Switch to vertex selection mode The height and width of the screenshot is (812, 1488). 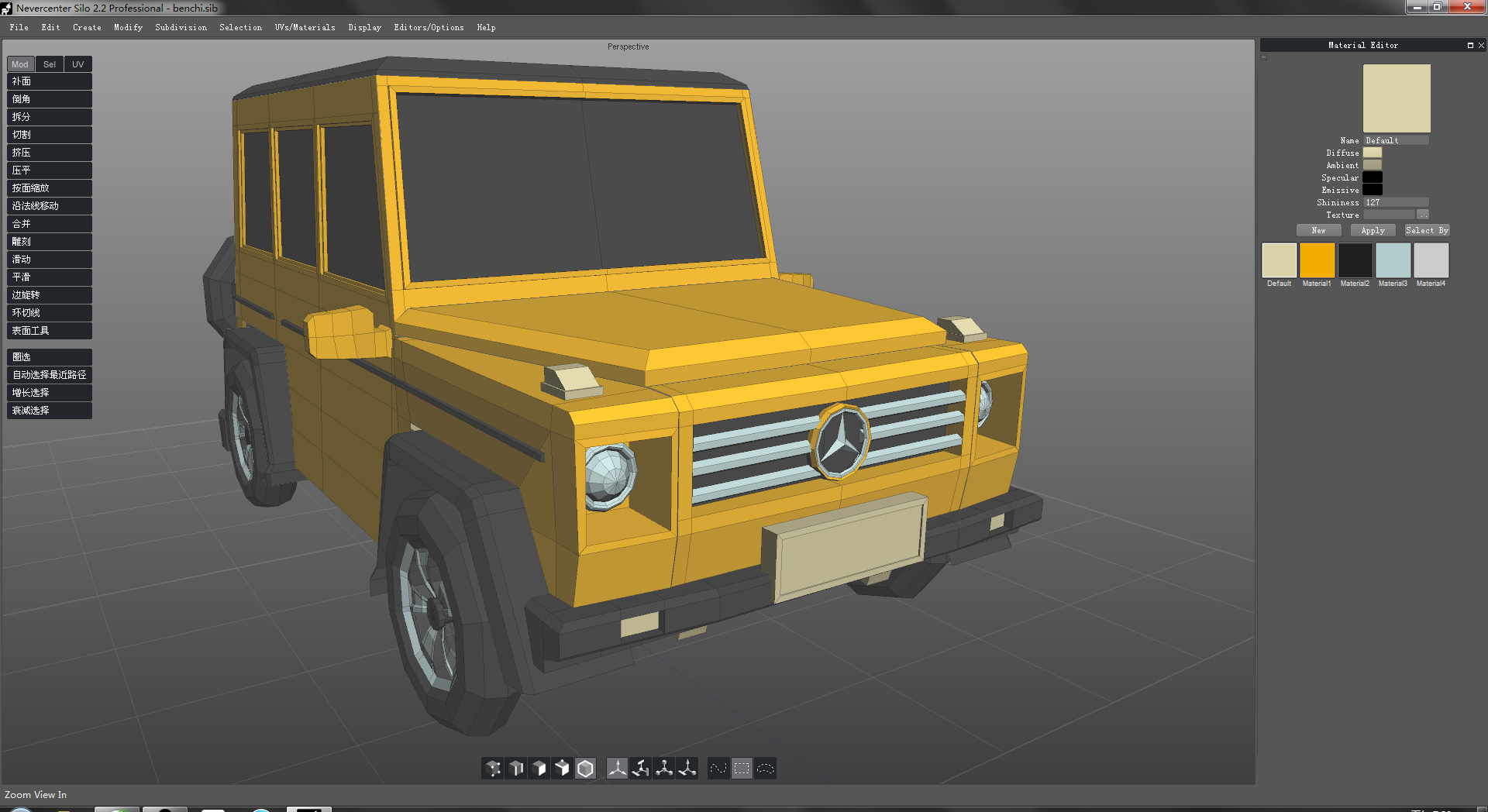click(493, 769)
